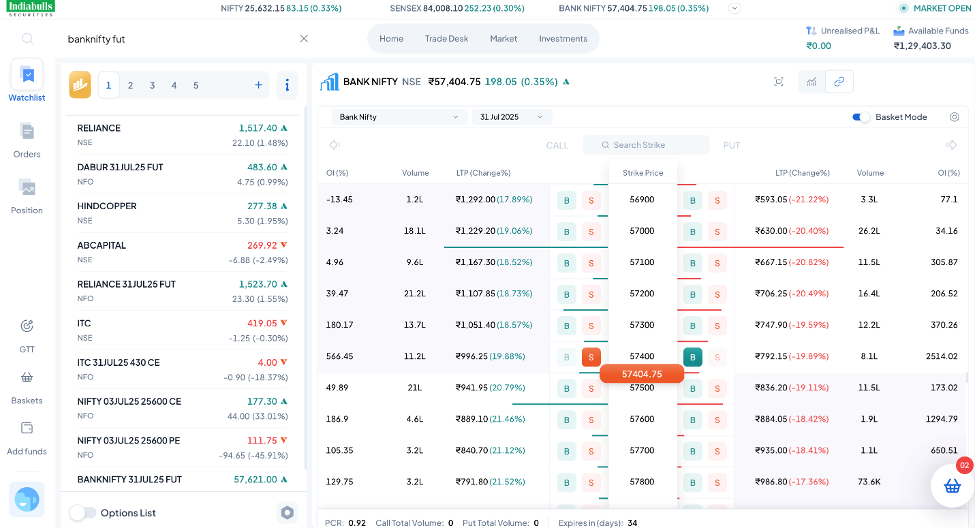Click the link icon in header

coord(839,82)
